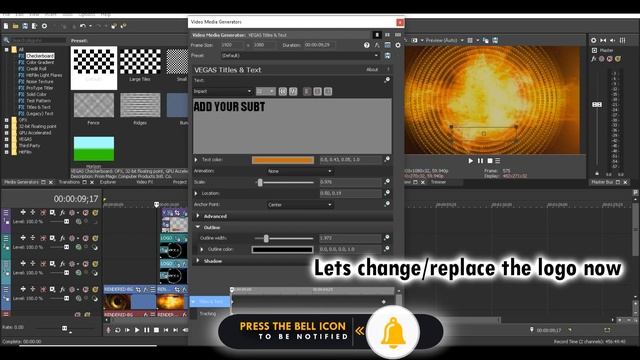The width and height of the screenshot is (640, 360).
Task: Click the search icon in Media Generators panel
Action: 7,40
